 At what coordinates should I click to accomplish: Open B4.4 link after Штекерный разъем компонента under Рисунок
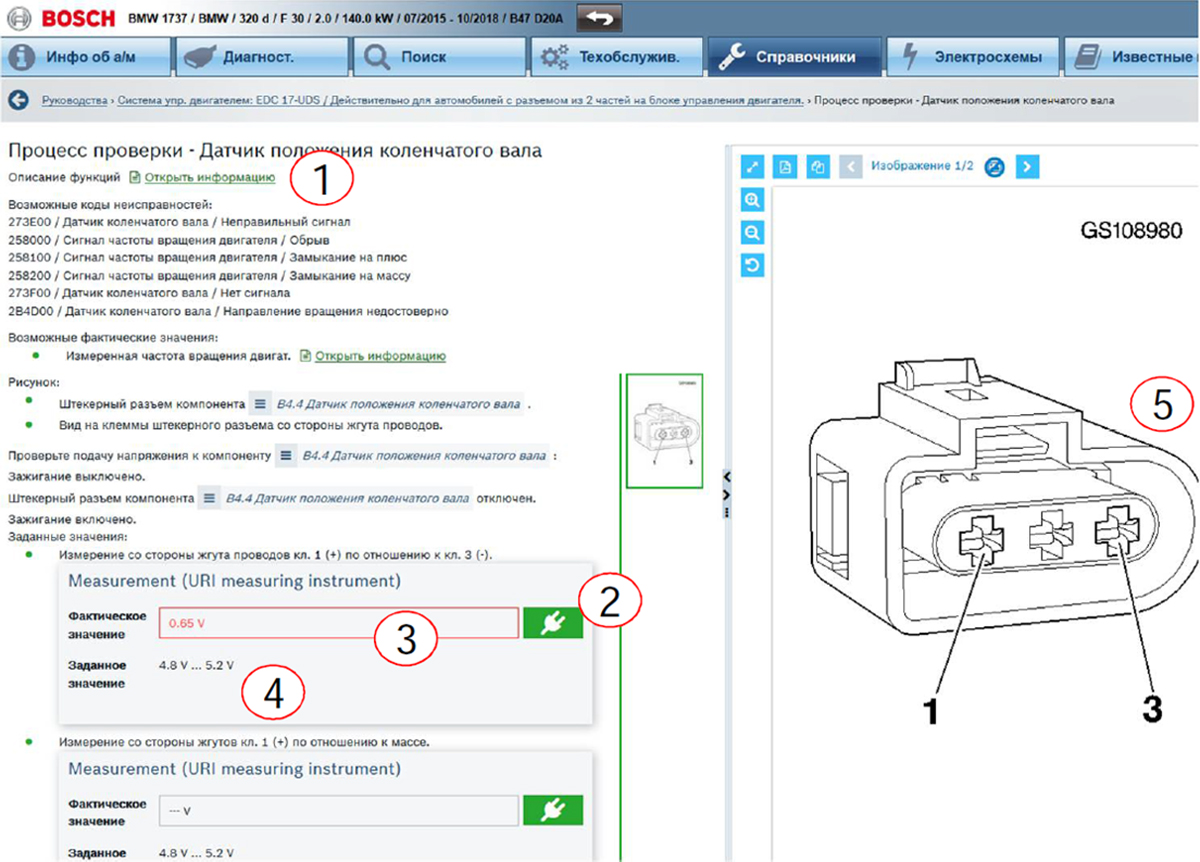(397, 404)
